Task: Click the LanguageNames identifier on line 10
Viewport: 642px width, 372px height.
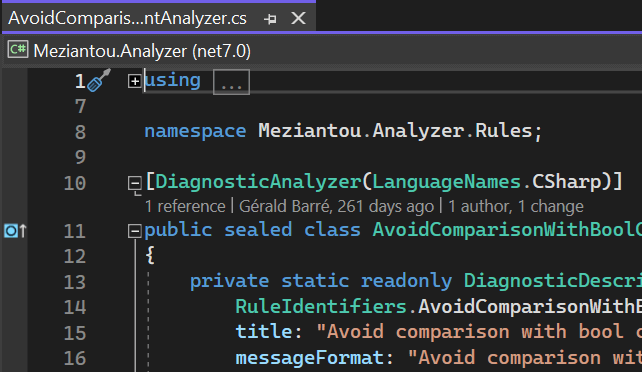Action: 447,182
